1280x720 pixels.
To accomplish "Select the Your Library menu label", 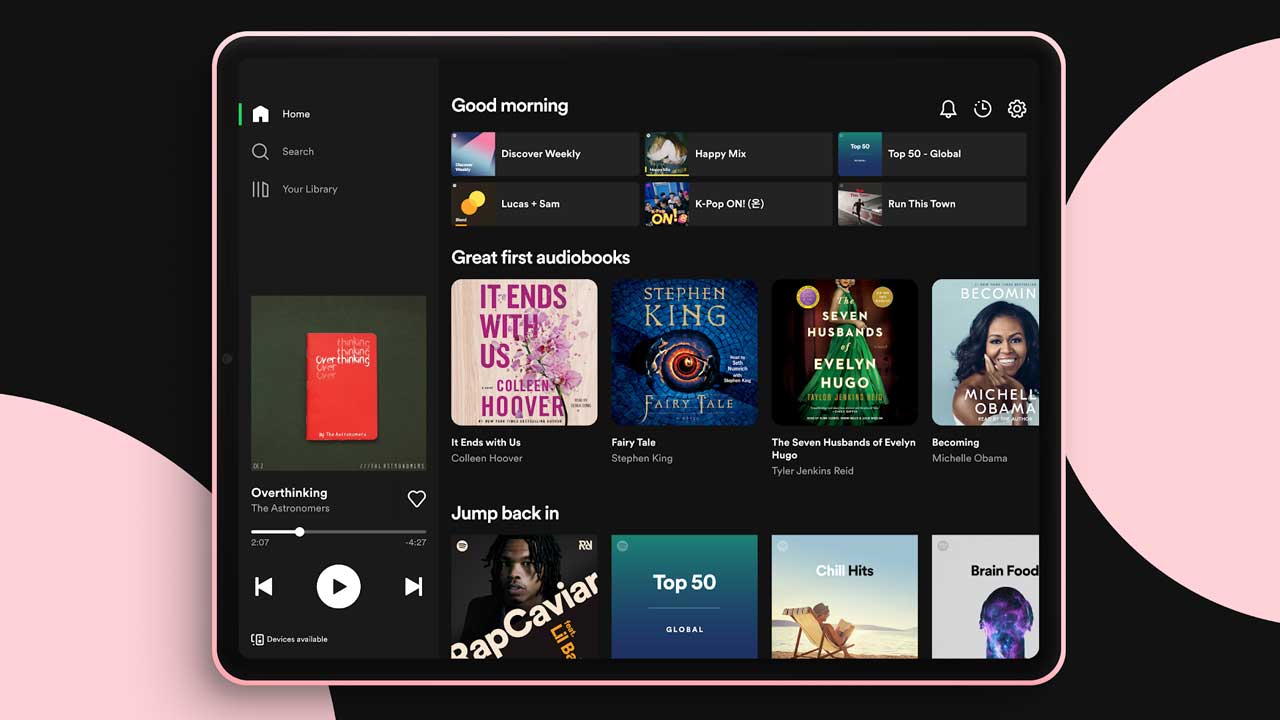I will [310, 189].
